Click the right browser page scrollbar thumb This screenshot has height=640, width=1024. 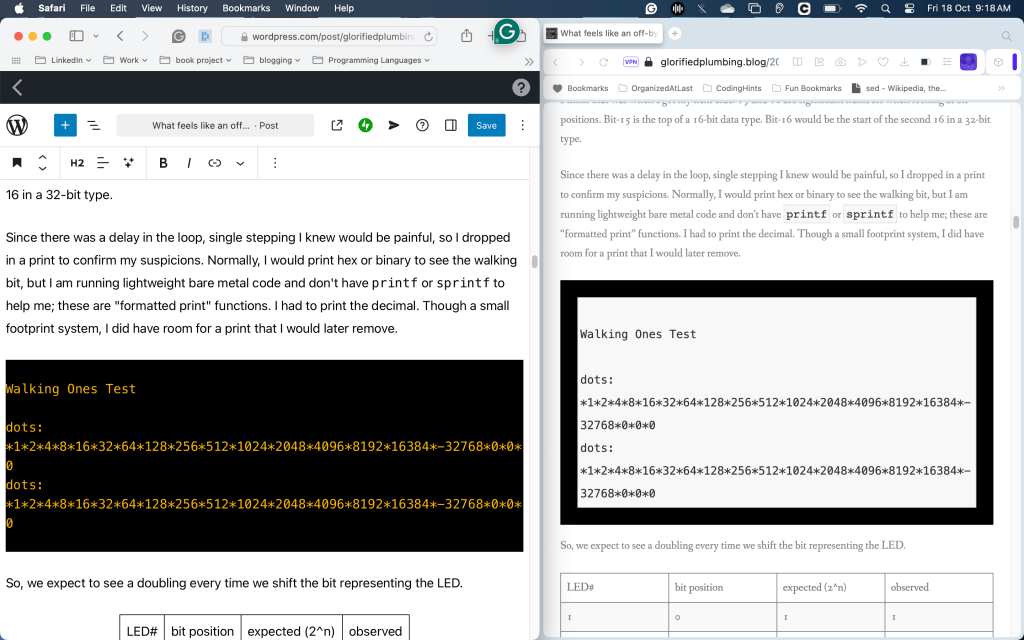1016,222
